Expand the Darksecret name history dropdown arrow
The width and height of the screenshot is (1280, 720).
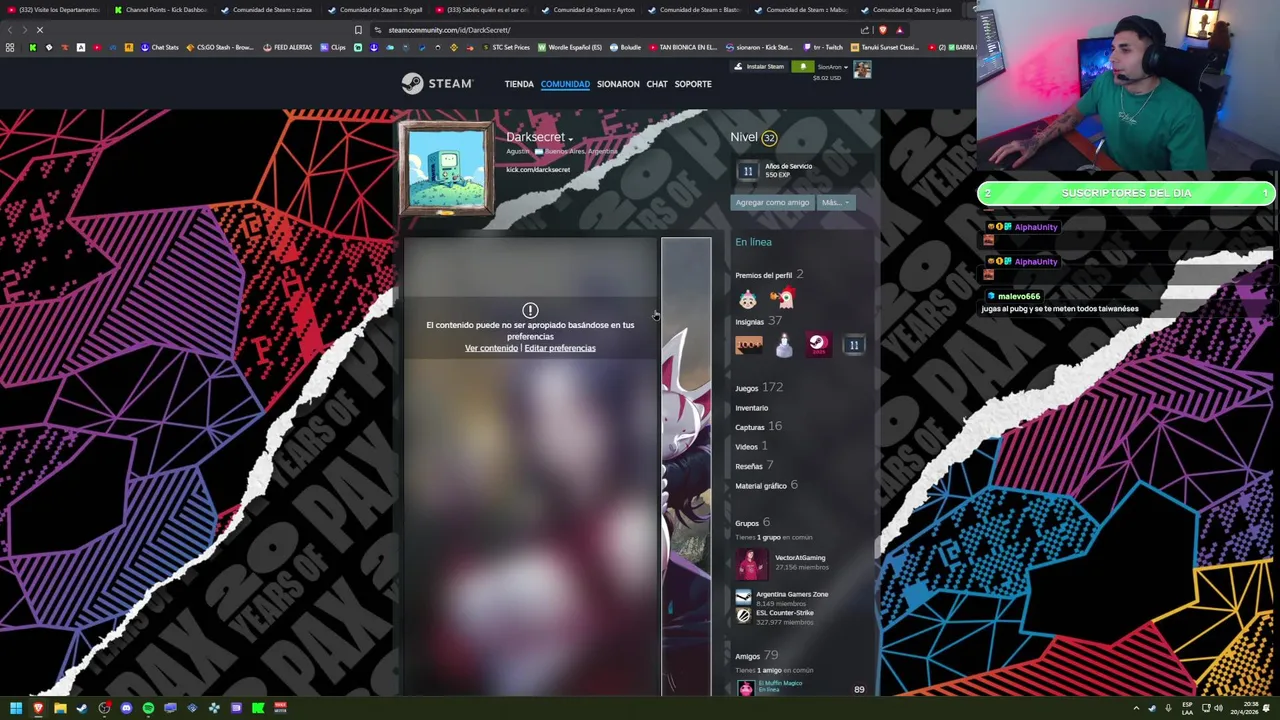click(570, 139)
